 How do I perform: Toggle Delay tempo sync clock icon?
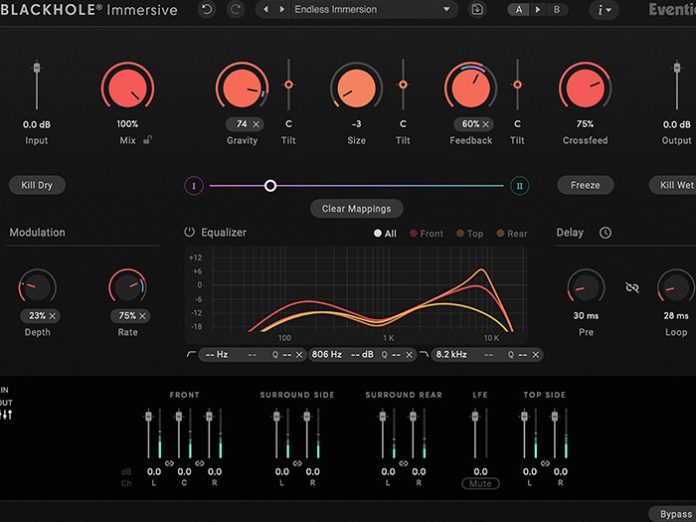tap(605, 233)
